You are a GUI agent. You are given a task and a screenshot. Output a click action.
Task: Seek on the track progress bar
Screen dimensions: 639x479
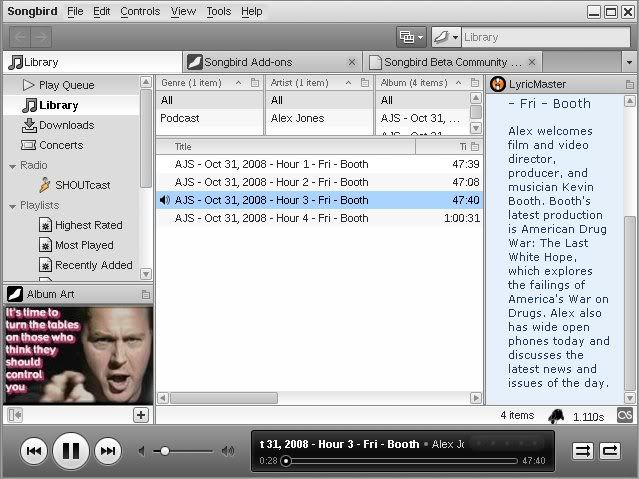[x=400, y=461]
